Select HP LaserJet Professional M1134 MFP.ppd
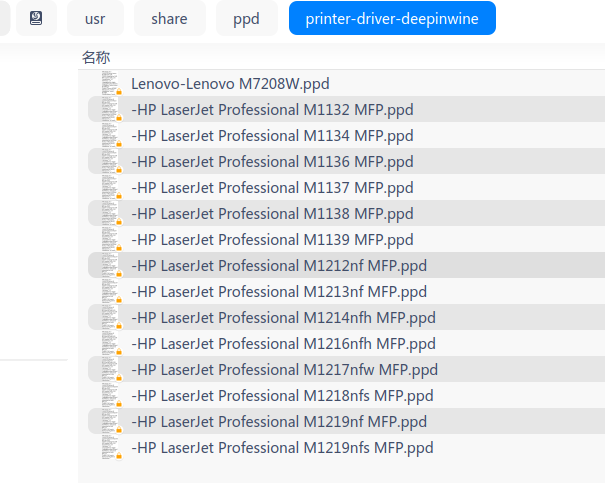Viewport: 605px width, 483px height. tap(272, 136)
